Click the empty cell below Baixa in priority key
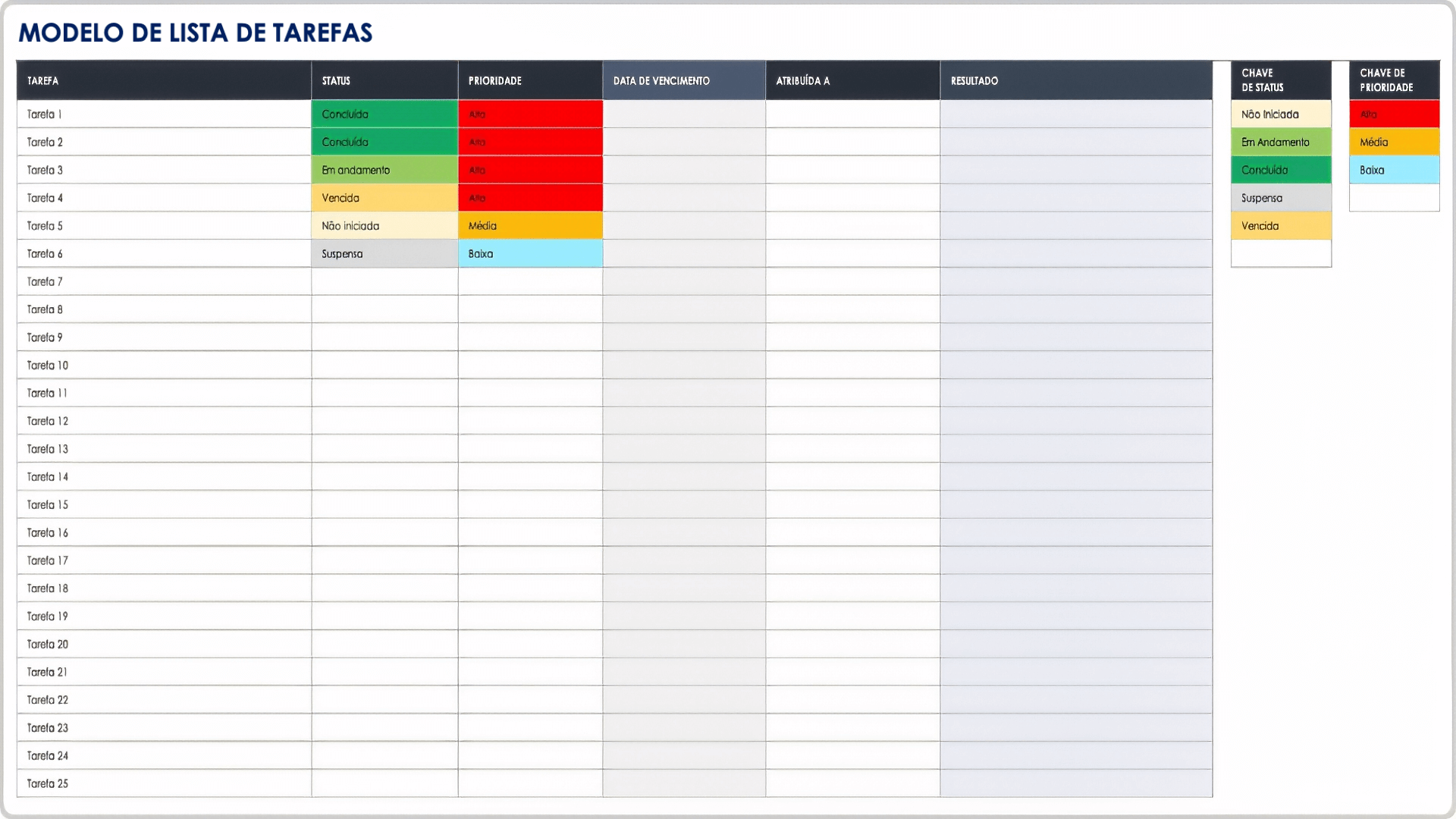 coord(1394,198)
